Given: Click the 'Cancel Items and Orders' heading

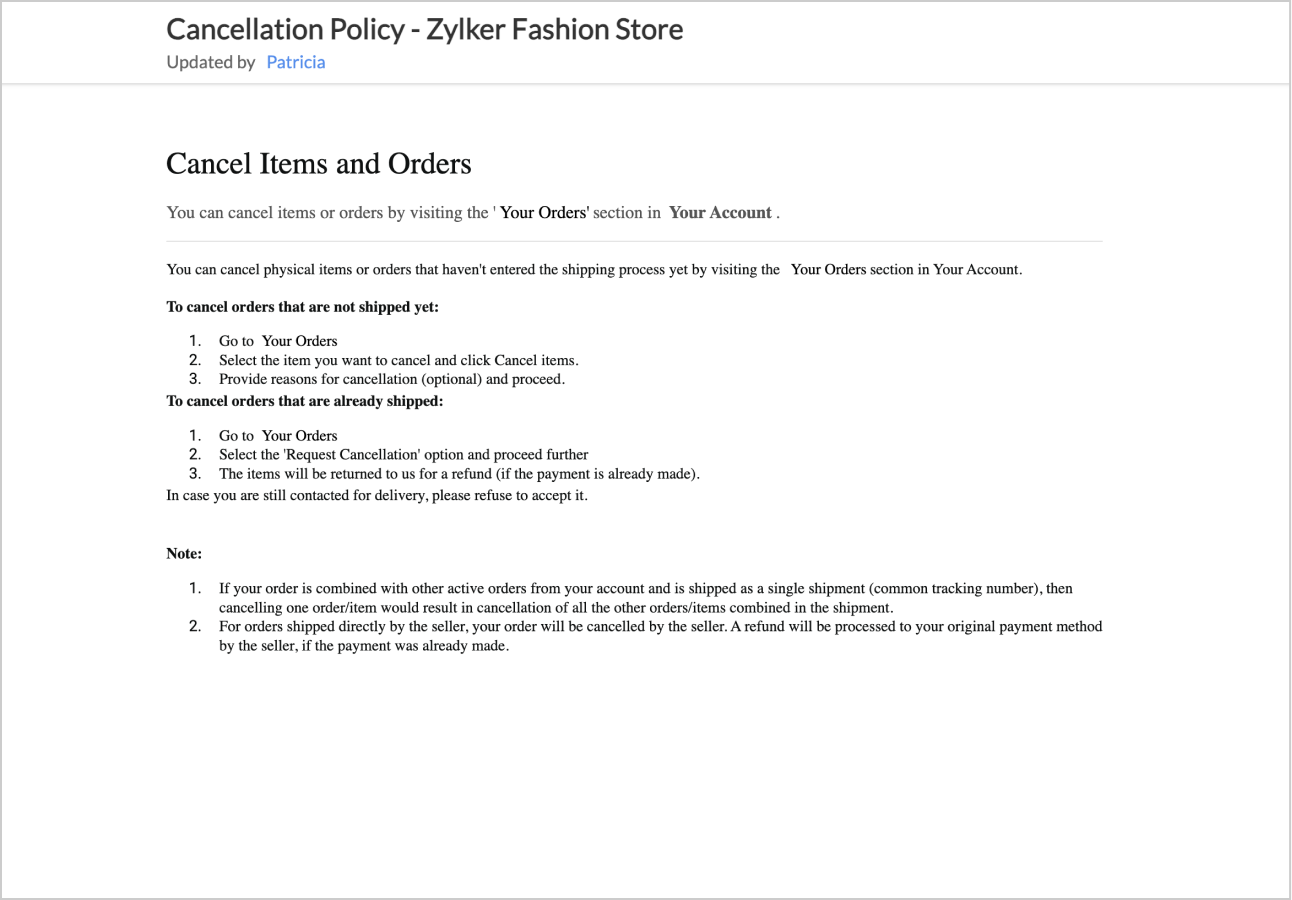Looking at the screenshot, I should tap(318, 163).
